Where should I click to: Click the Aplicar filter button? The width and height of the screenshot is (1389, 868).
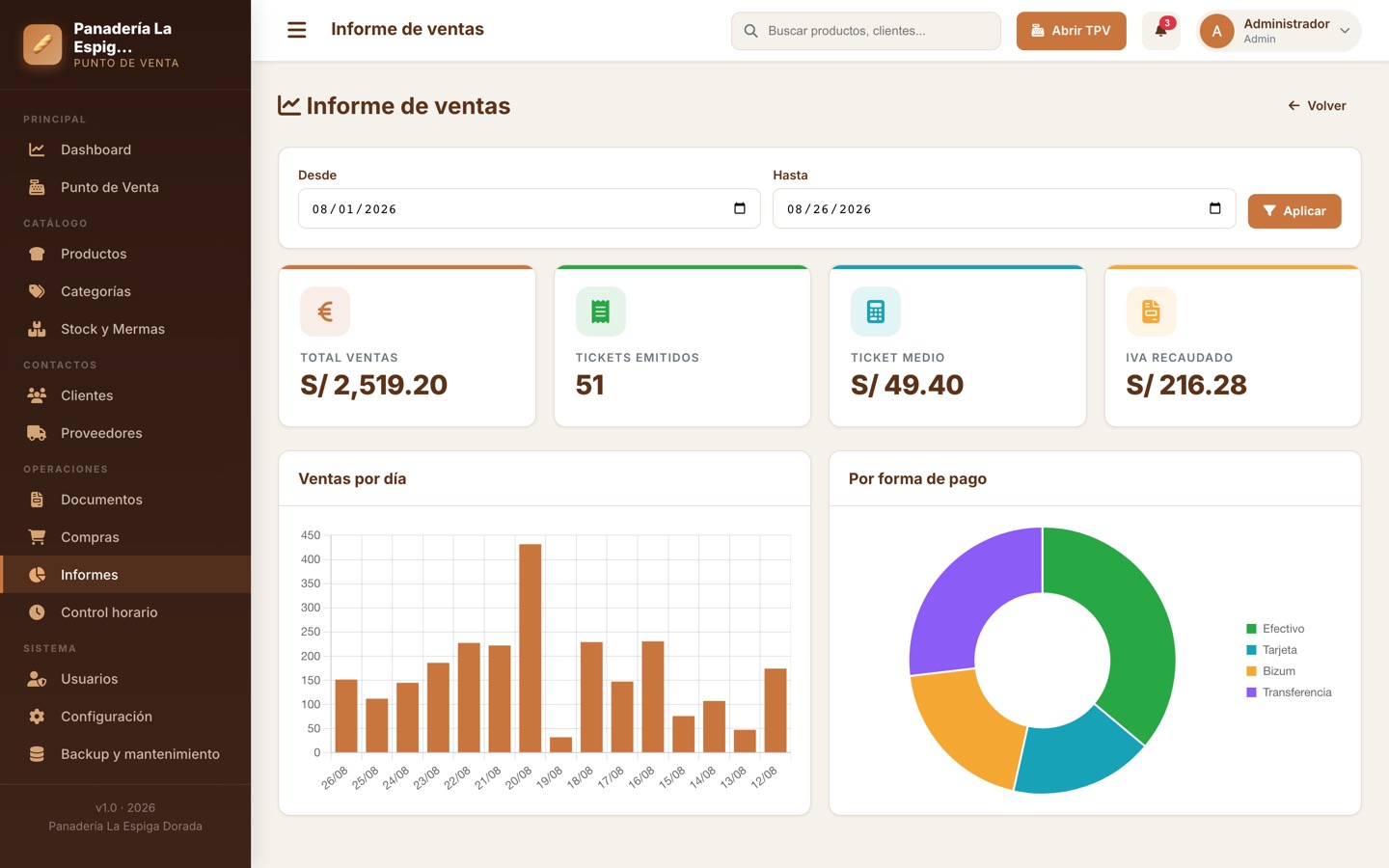click(x=1294, y=211)
